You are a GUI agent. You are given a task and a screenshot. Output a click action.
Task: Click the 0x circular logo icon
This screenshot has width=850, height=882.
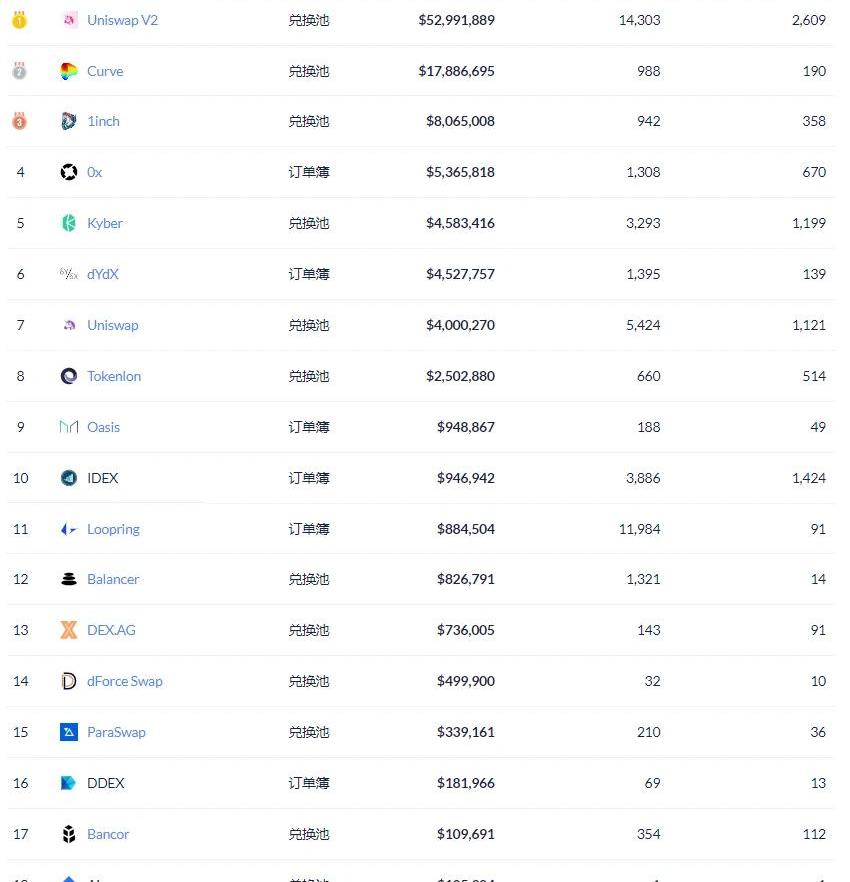(69, 172)
